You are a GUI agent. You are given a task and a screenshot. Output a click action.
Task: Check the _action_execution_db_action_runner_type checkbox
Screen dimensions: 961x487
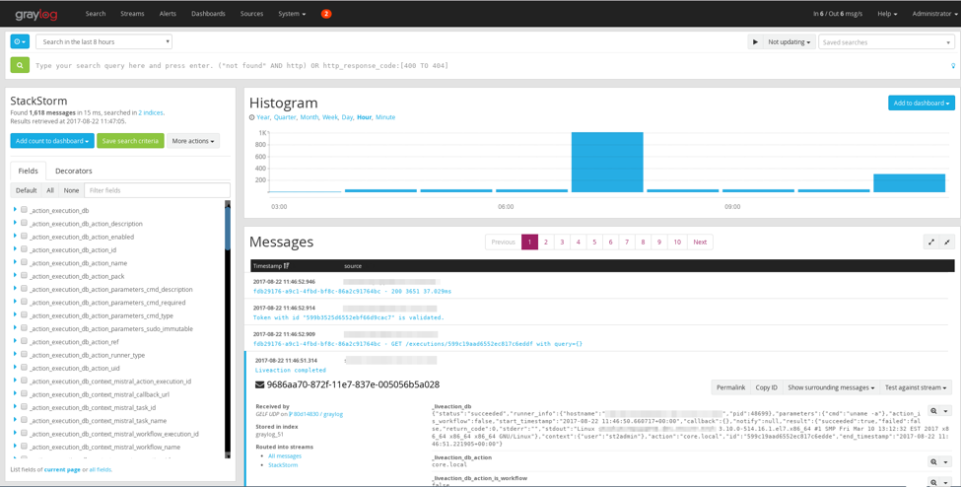24,355
